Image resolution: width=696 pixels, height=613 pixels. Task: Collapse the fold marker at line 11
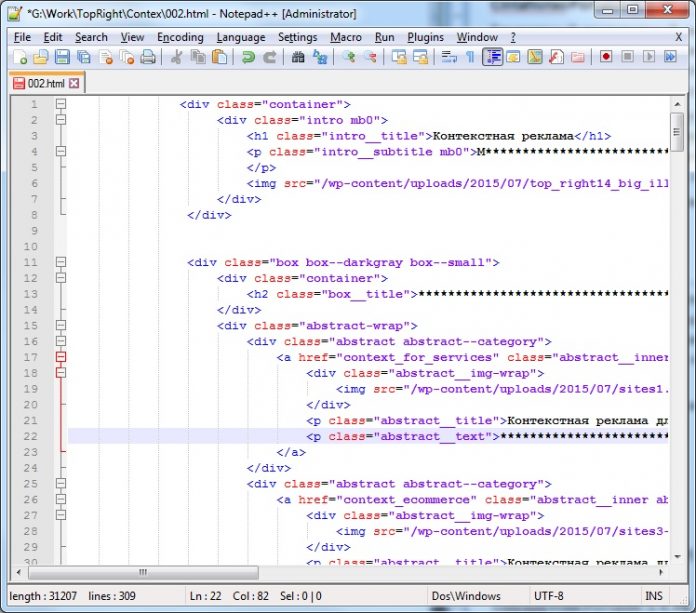pyautogui.click(x=61, y=263)
